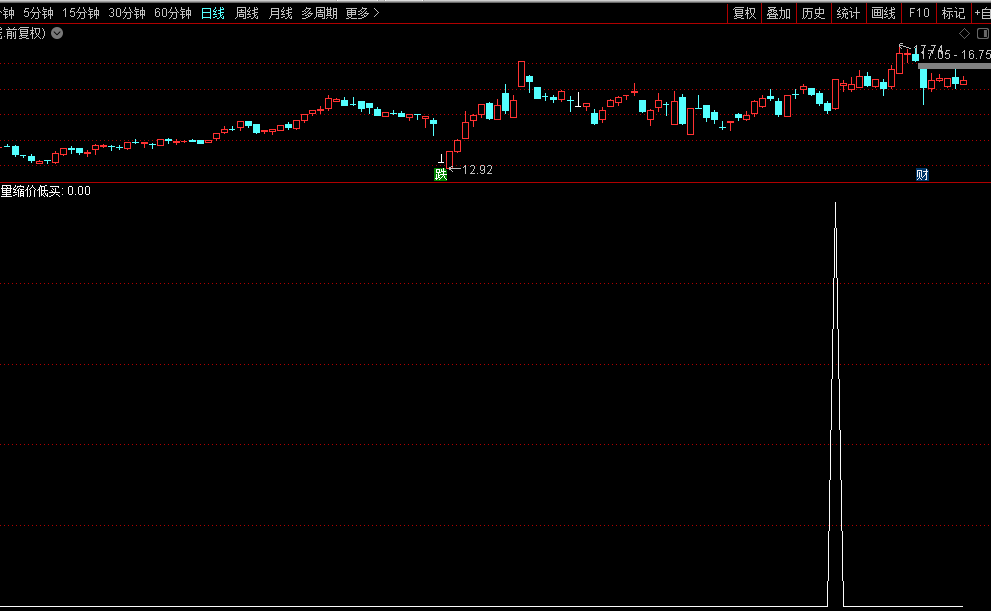The height and width of the screenshot is (611, 991).
Task: Switch to 月线 monthly chart
Action: click(x=281, y=13)
